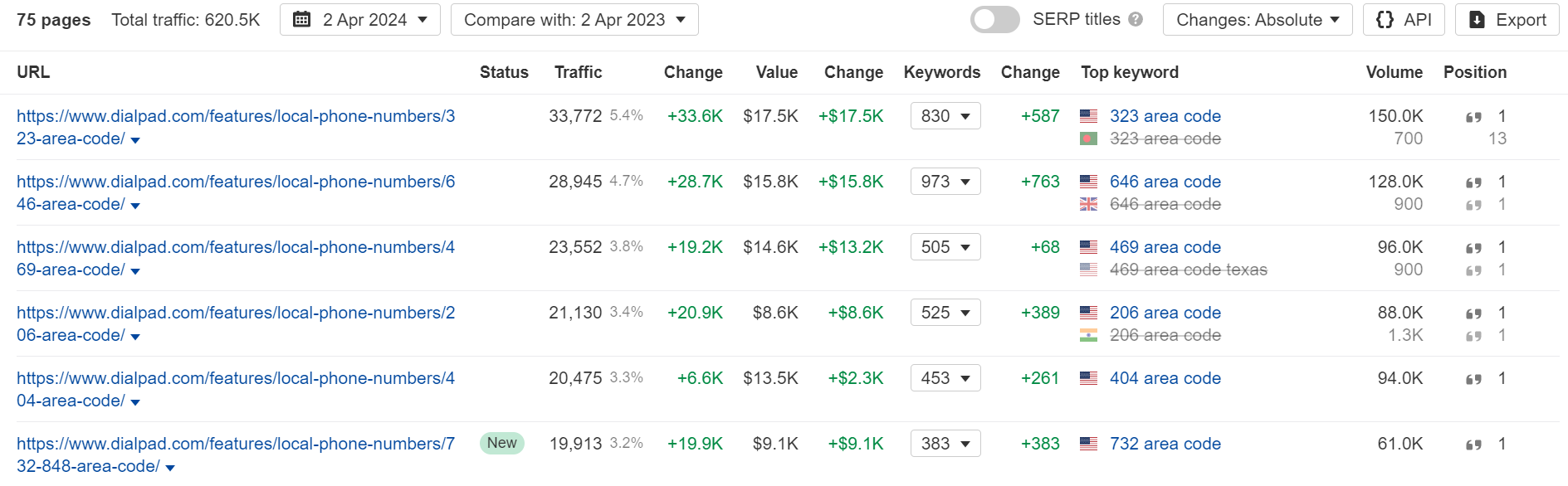Click the featured snippet icon for 646 area code
The height and width of the screenshot is (486, 1568).
coord(1473,182)
